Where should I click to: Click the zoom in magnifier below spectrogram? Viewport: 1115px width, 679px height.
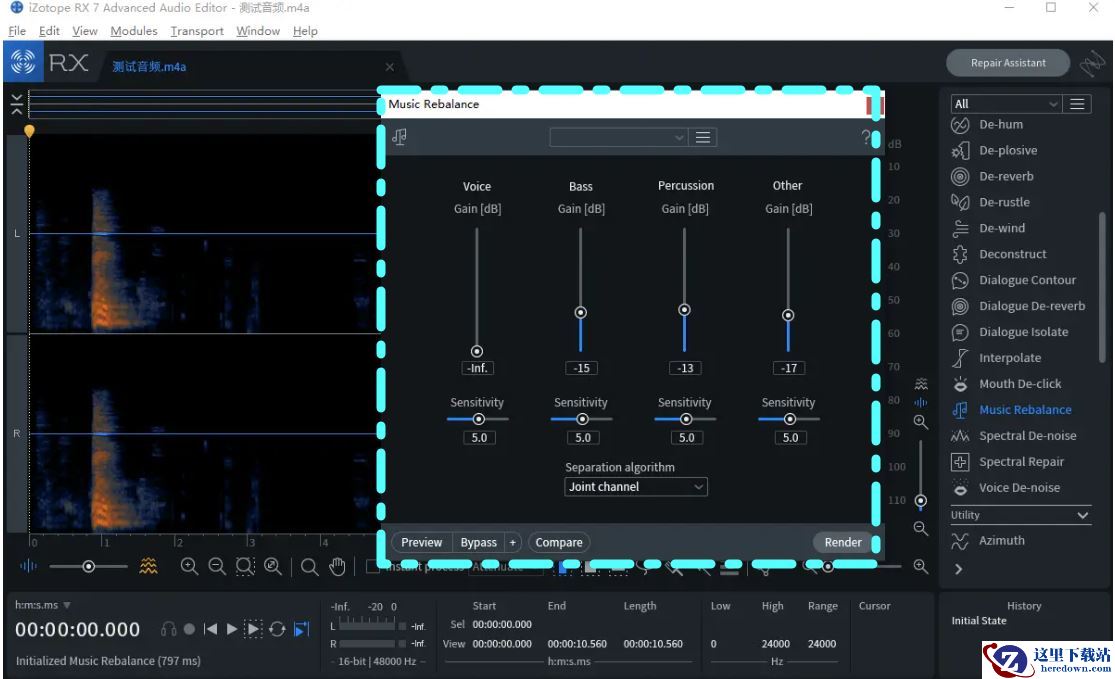189,566
